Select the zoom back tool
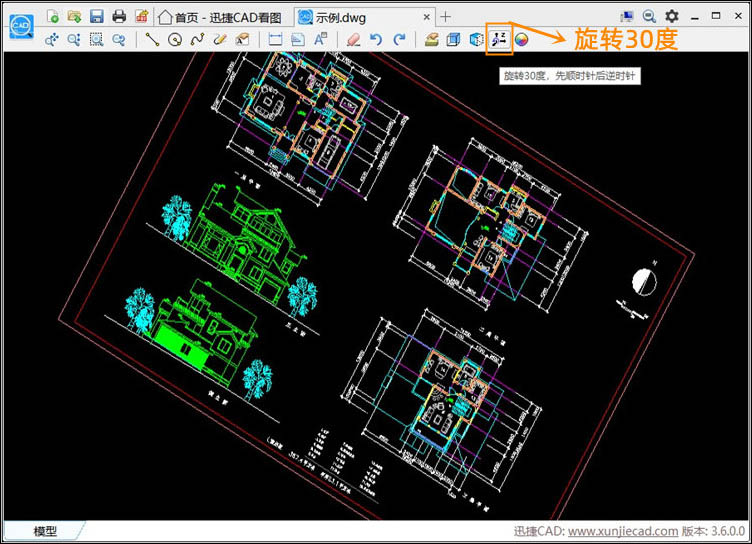Image resolution: width=752 pixels, height=544 pixels. [x=118, y=39]
